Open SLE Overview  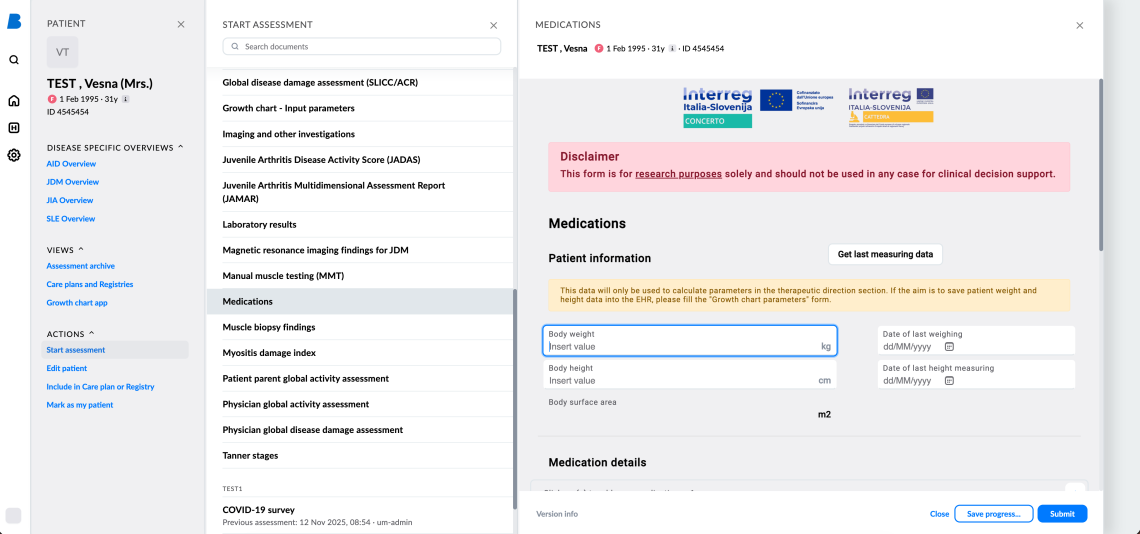pyautogui.click(x=71, y=218)
